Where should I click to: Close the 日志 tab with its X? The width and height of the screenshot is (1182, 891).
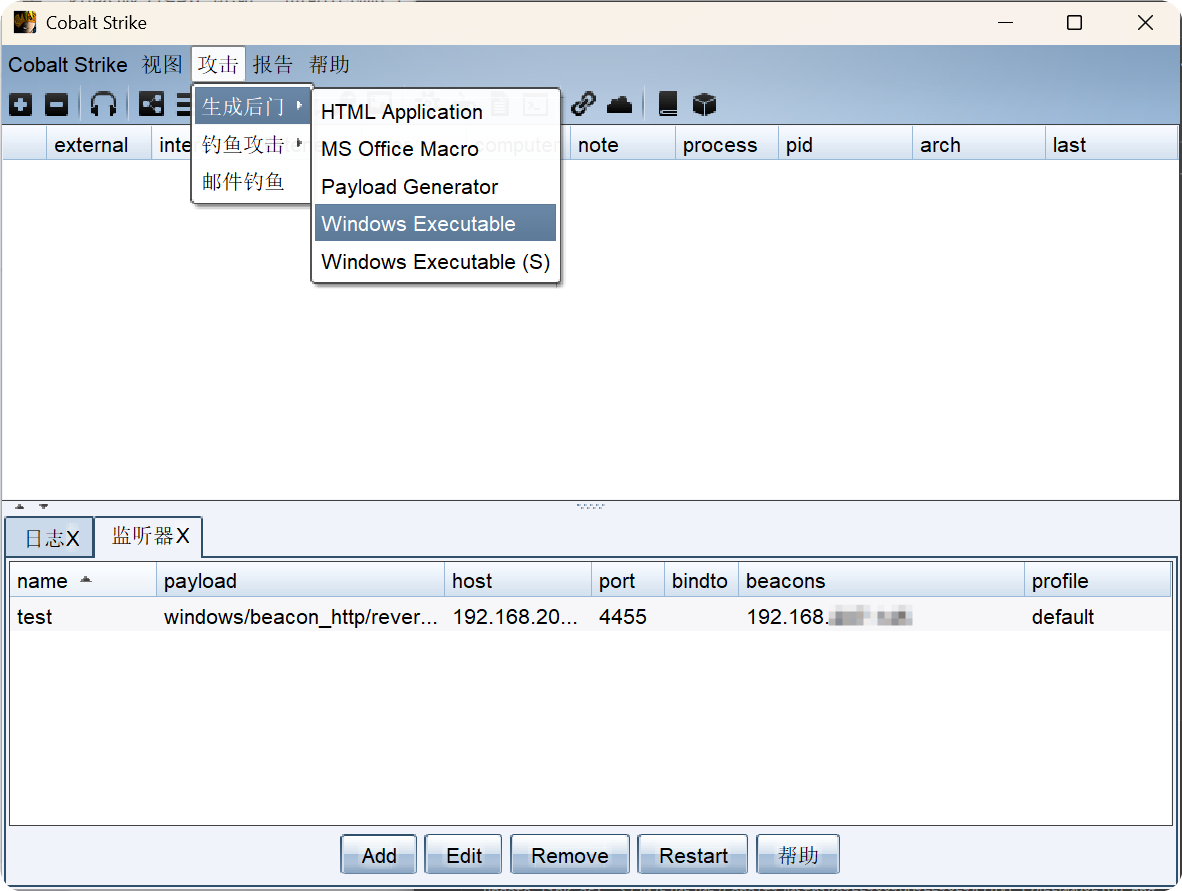(x=72, y=538)
